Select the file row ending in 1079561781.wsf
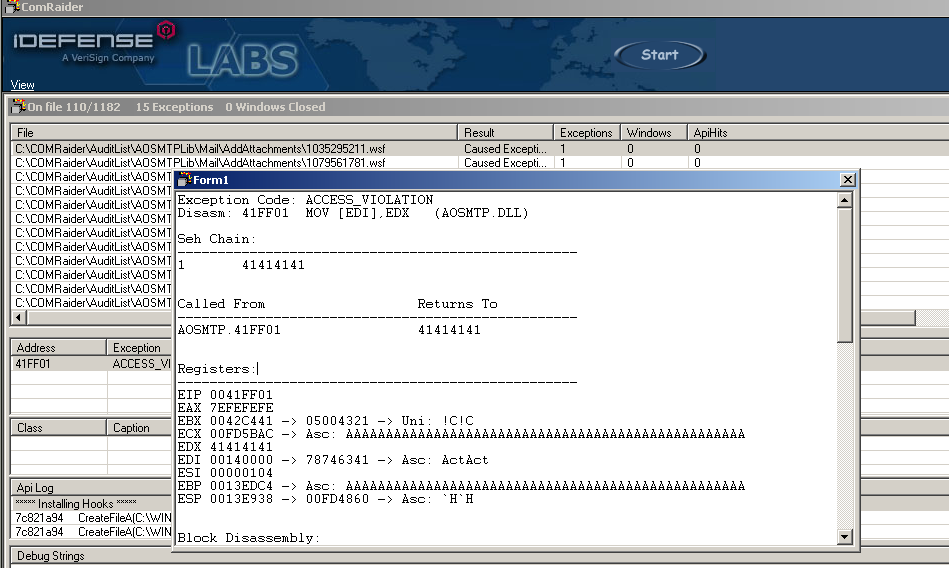Screen dimensions: 949x568 (200, 162)
